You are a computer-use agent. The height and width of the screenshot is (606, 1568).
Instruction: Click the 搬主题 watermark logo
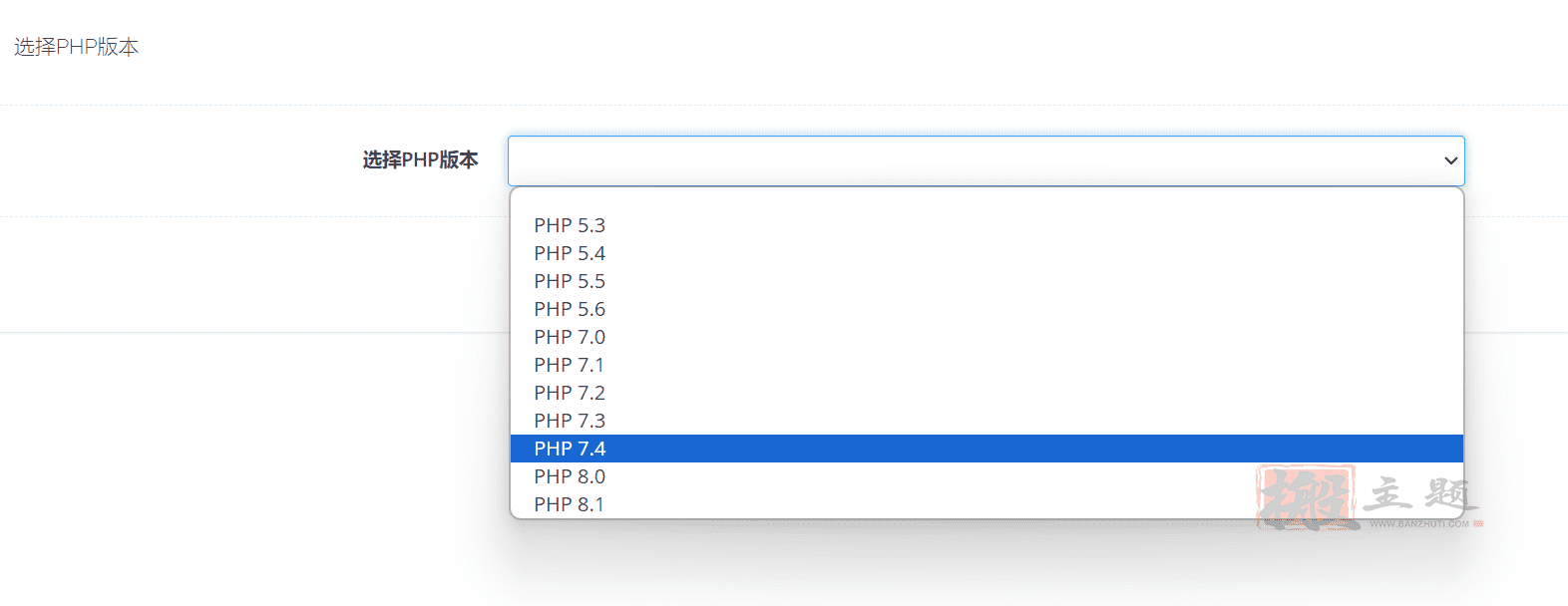1369,496
